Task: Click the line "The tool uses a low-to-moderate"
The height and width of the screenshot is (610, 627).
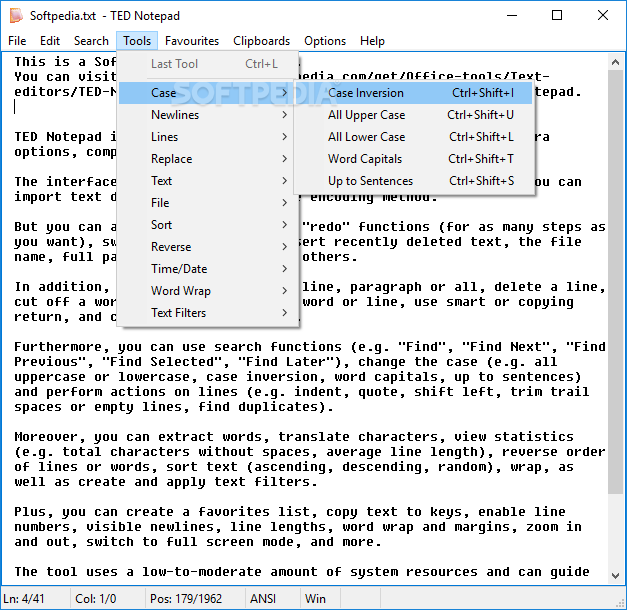Action: (x=302, y=572)
